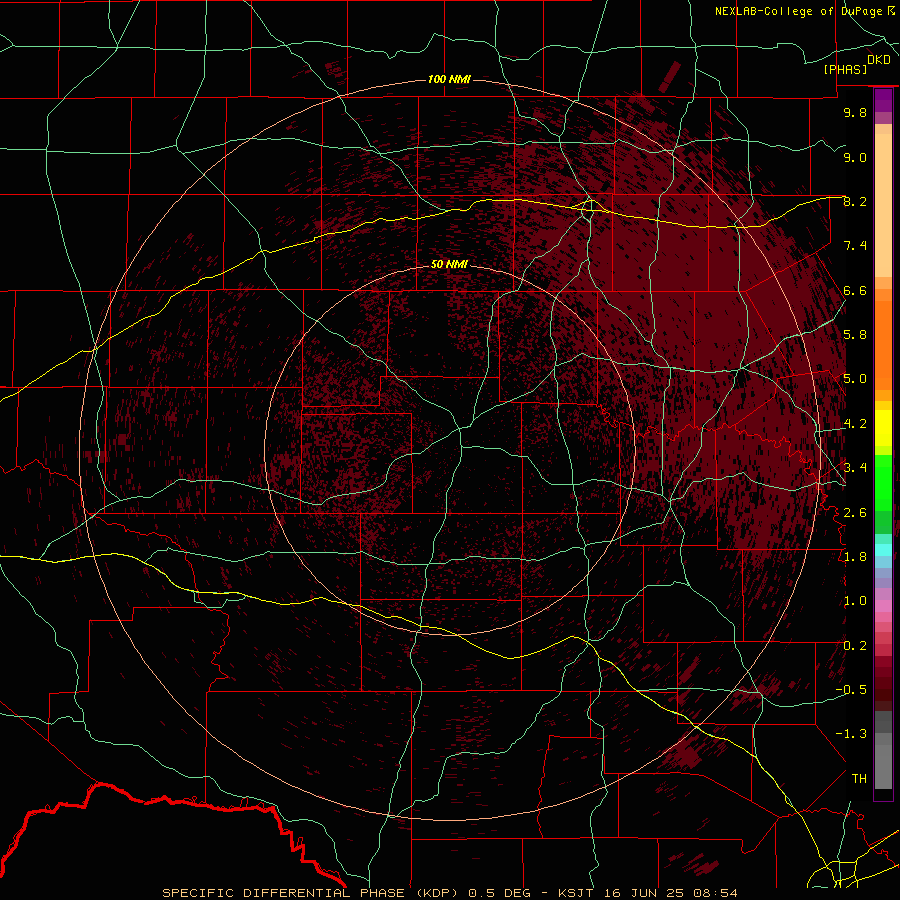Click the 50 NMI range ring label

pos(449,265)
